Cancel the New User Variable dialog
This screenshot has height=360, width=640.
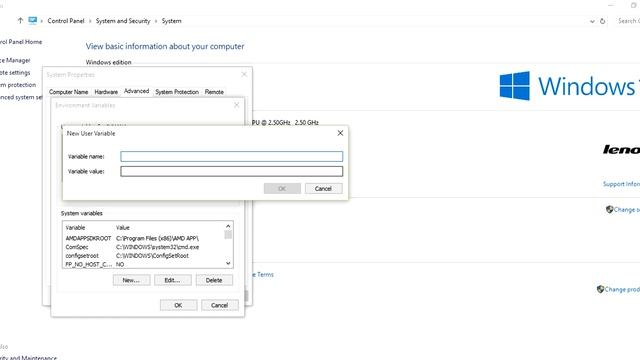(323, 189)
